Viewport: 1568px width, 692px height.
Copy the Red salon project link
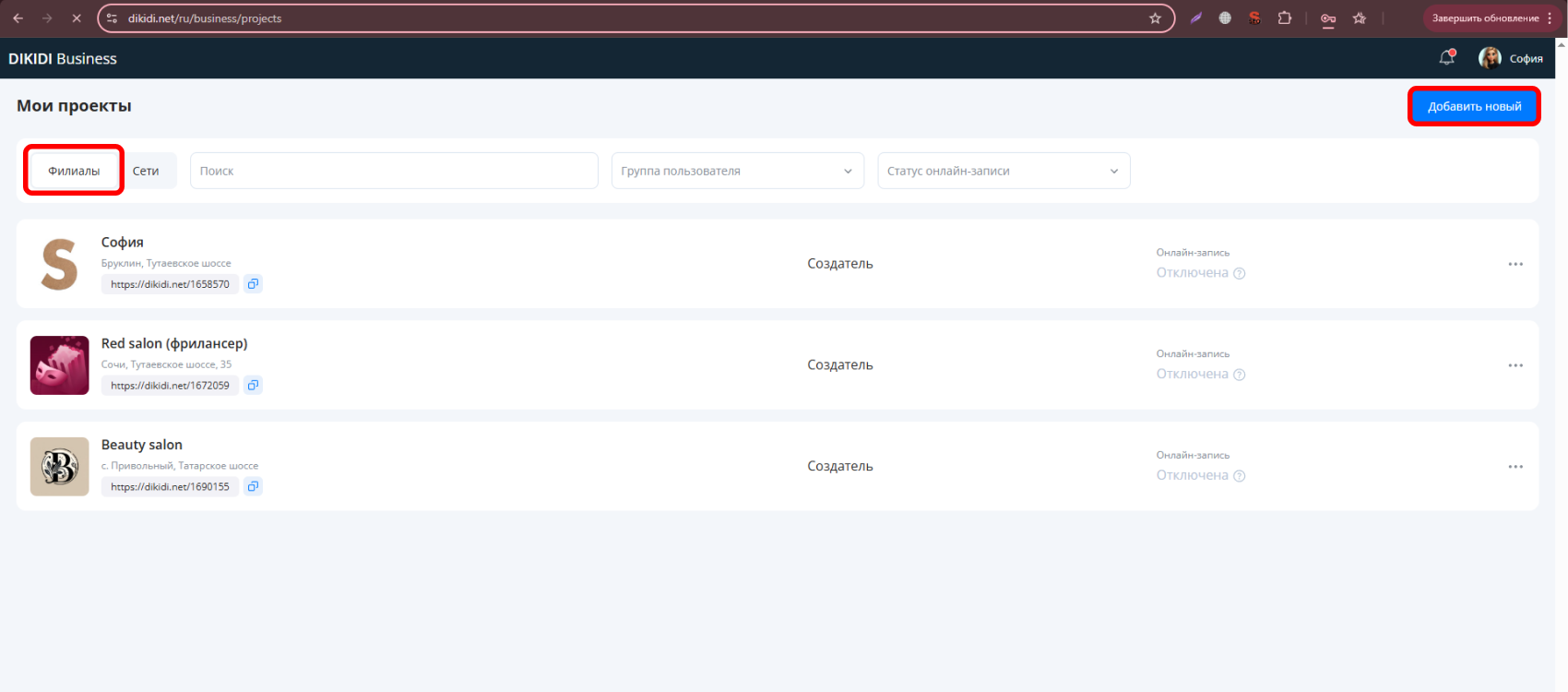(253, 386)
